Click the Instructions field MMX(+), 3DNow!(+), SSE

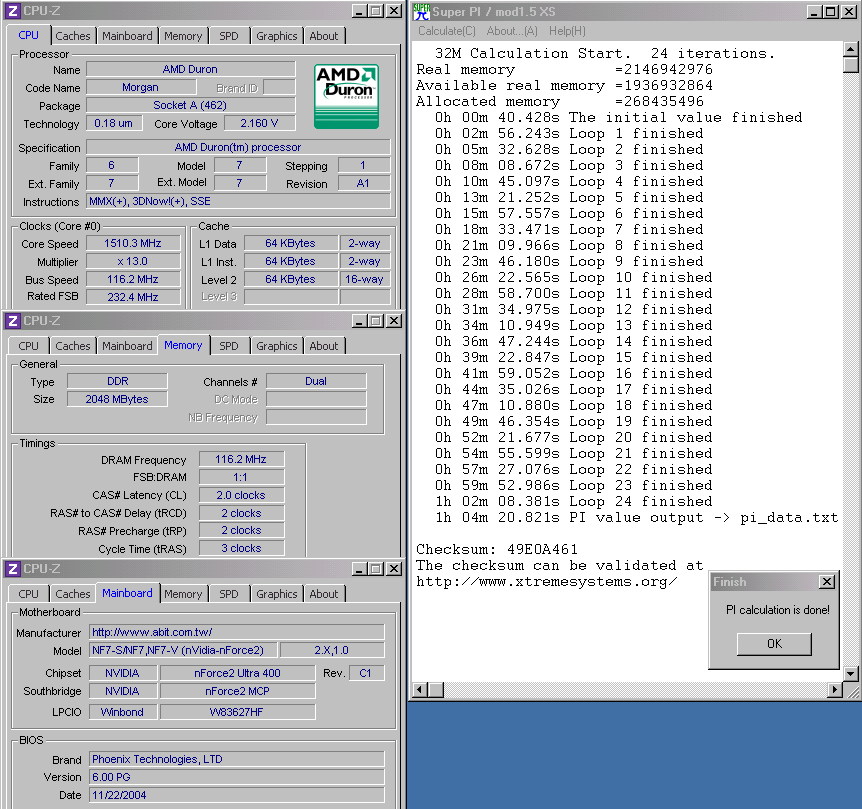click(238, 201)
